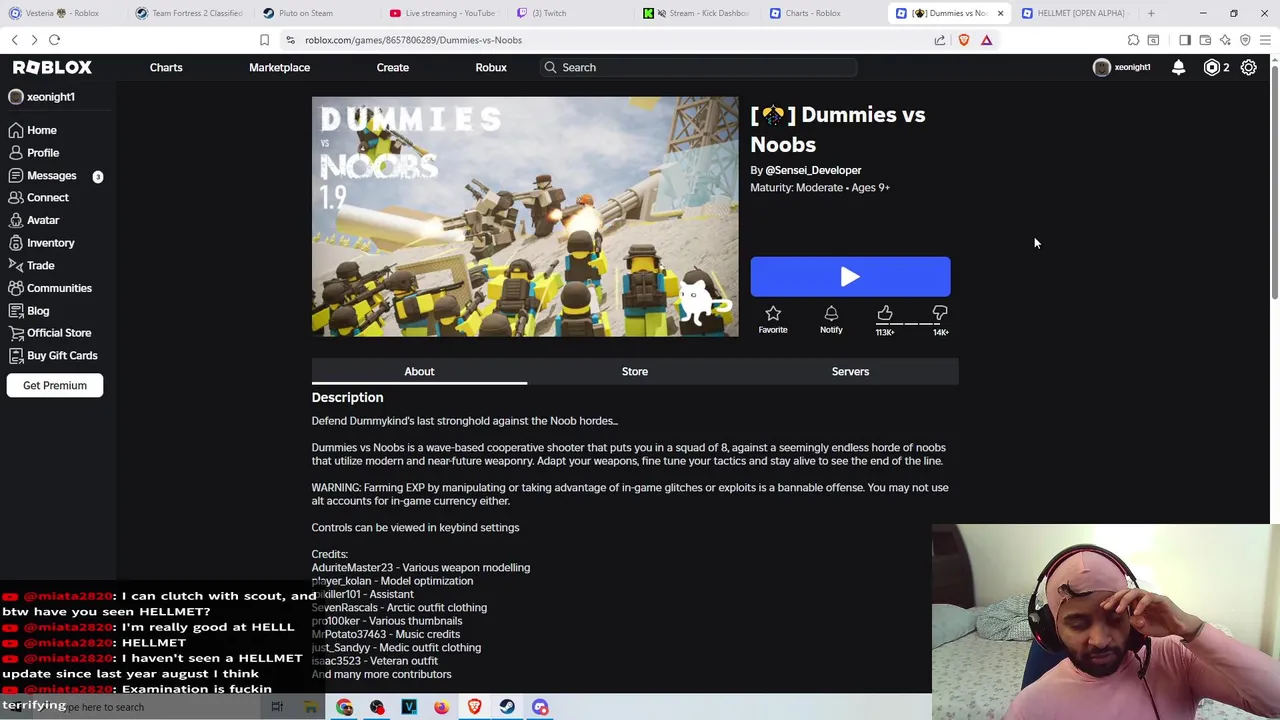Open the browser hamburger menu

coord(1265,40)
